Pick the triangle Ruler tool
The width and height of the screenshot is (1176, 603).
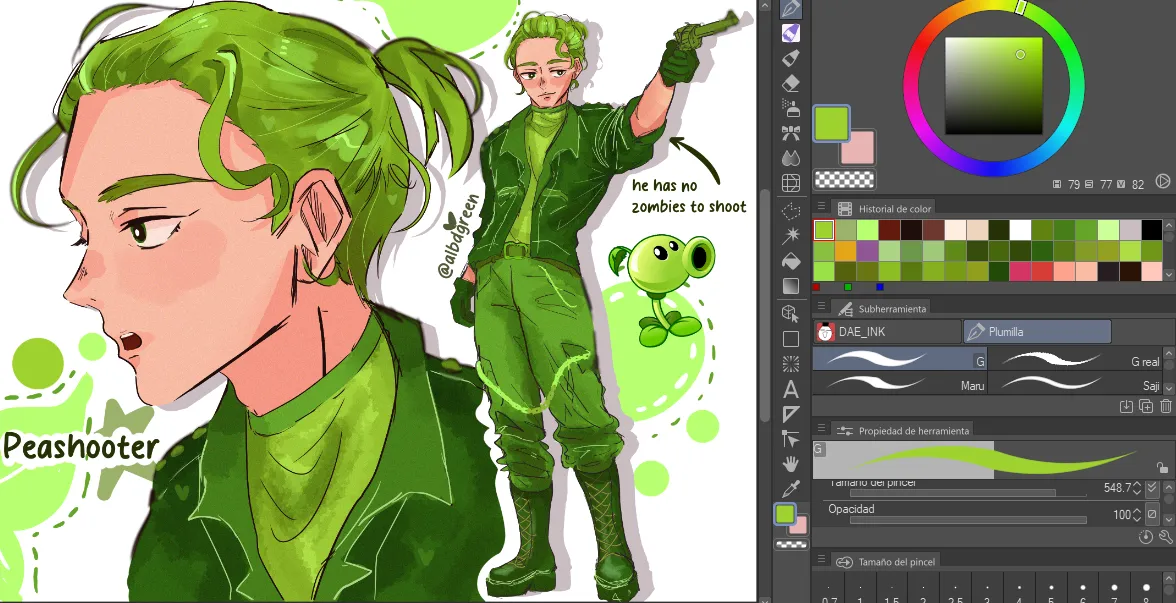pos(790,414)
